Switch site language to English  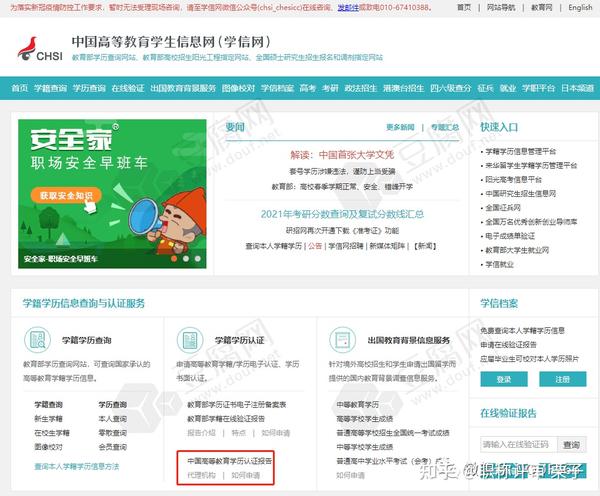[580, 7]
